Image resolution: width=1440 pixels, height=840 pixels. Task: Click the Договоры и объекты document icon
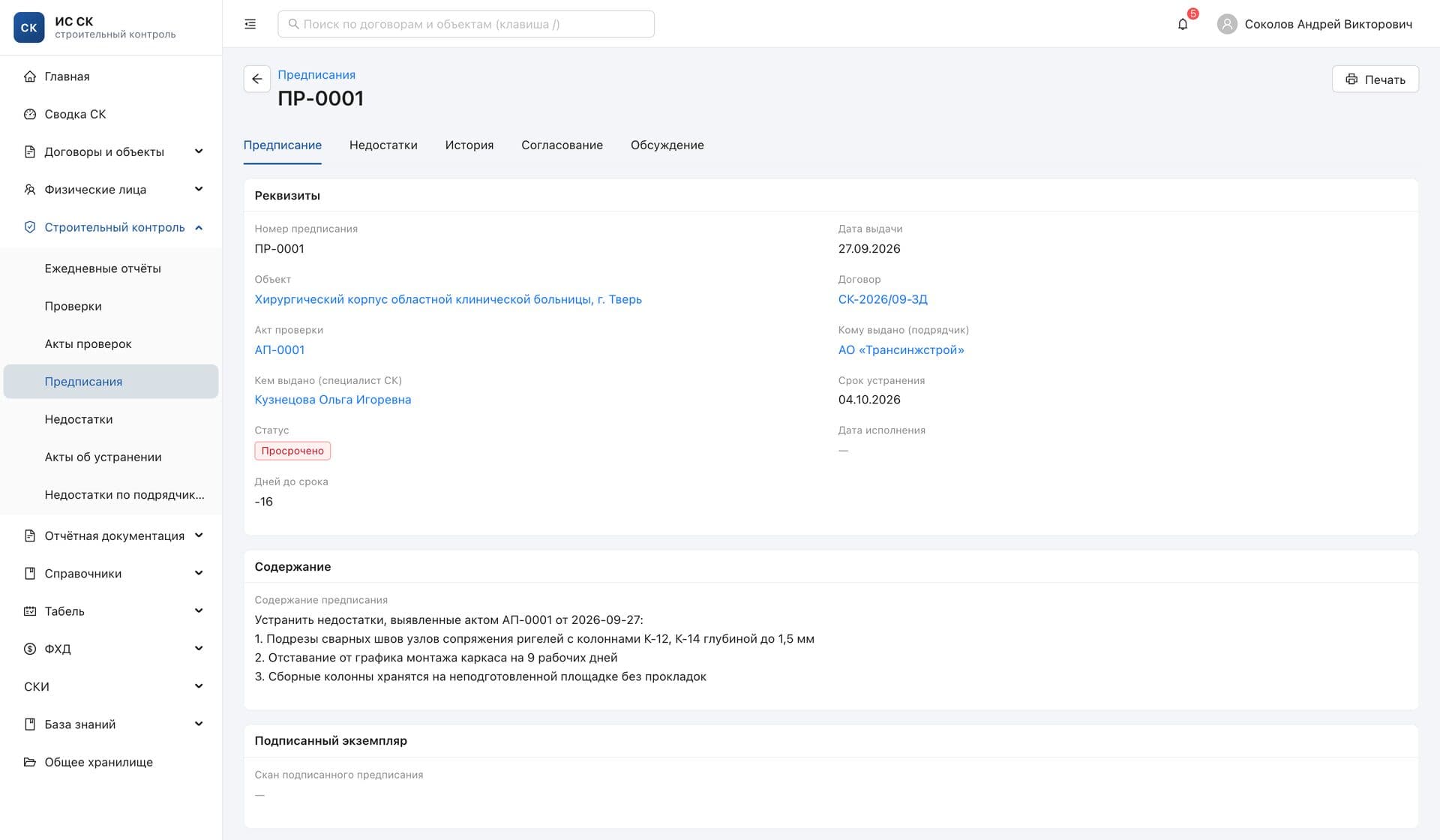[x=30, y=151]
